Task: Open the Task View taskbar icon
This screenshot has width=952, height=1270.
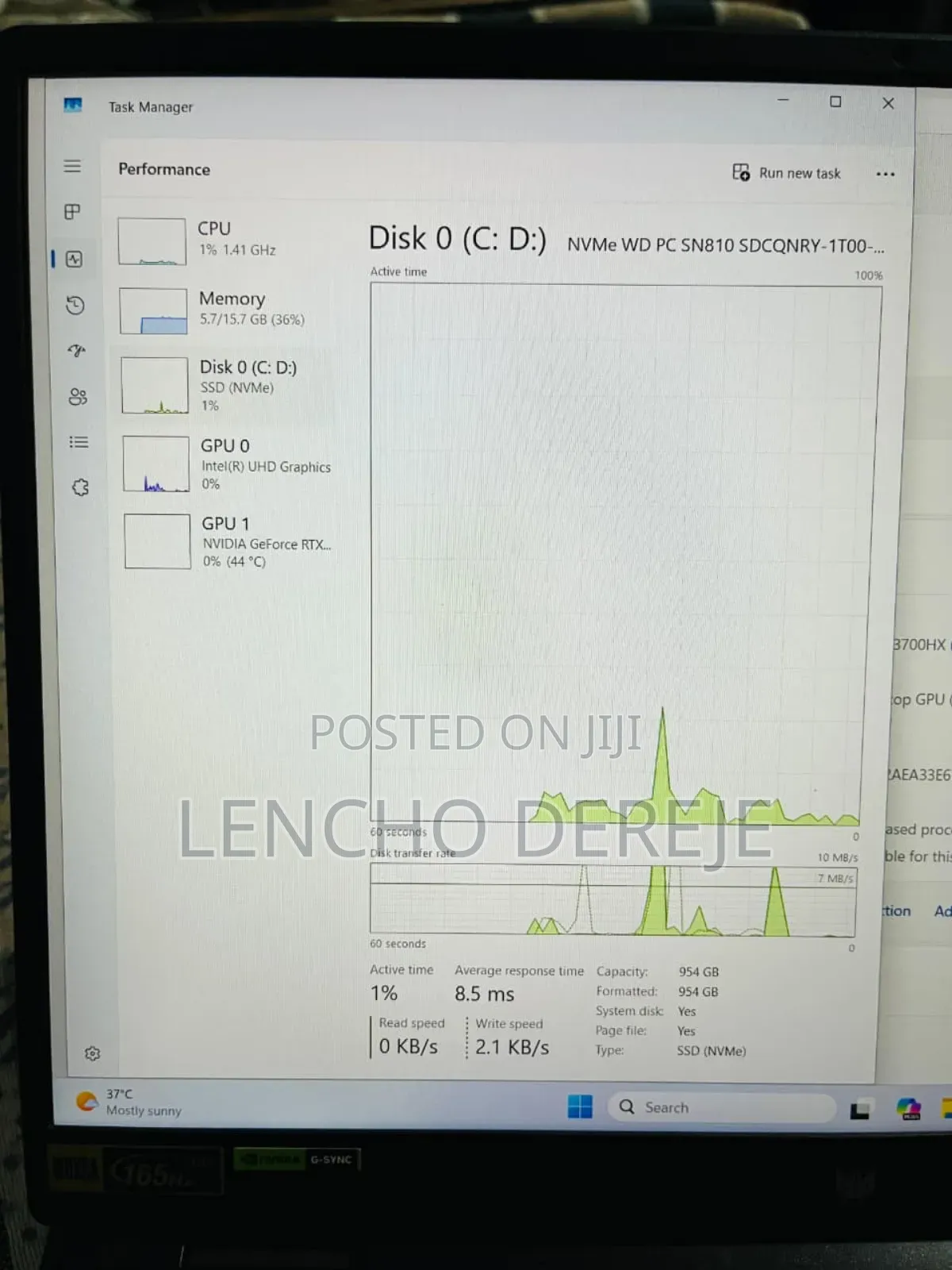Action: (x=860, y=1110)
